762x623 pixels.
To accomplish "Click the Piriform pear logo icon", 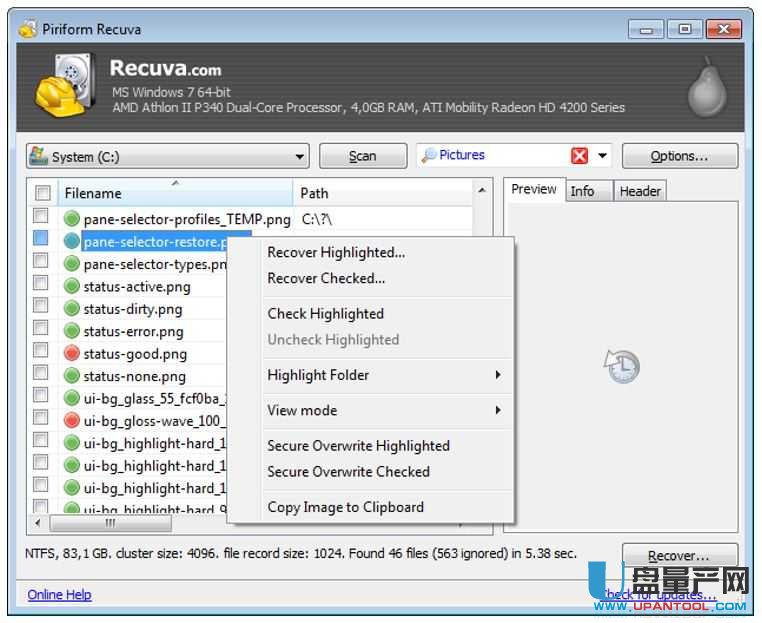I will tap(706, 89).
